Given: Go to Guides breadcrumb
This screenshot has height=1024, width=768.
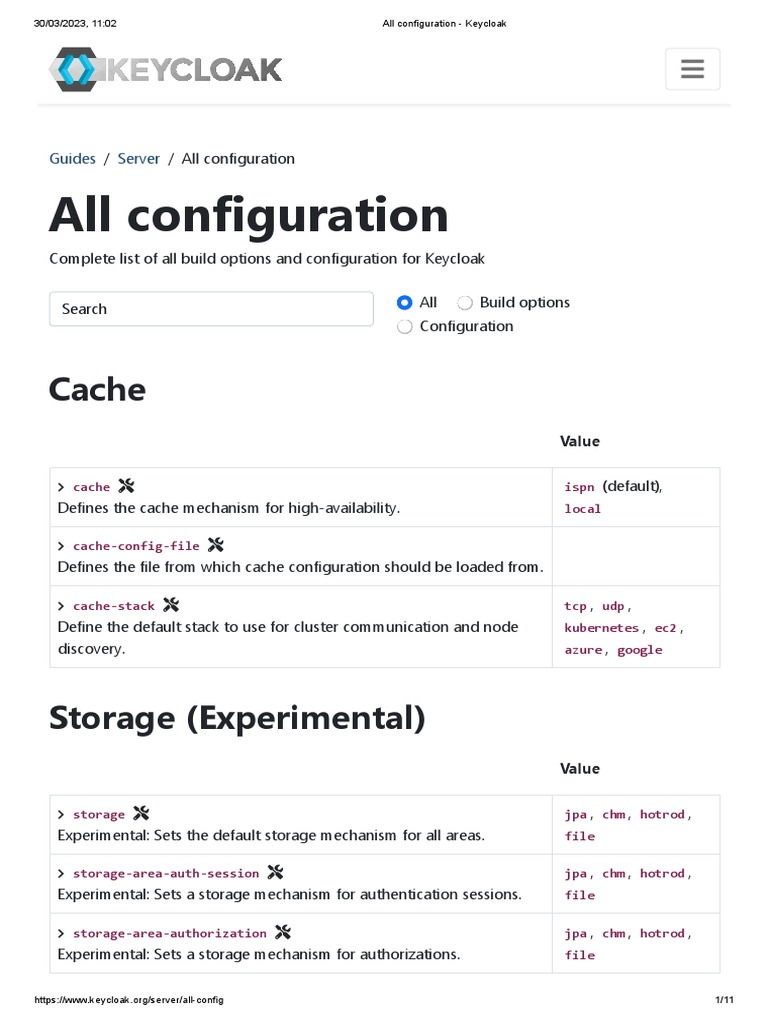Looking at the screenshot, I should pyautogui.click(x=72, y=158).
